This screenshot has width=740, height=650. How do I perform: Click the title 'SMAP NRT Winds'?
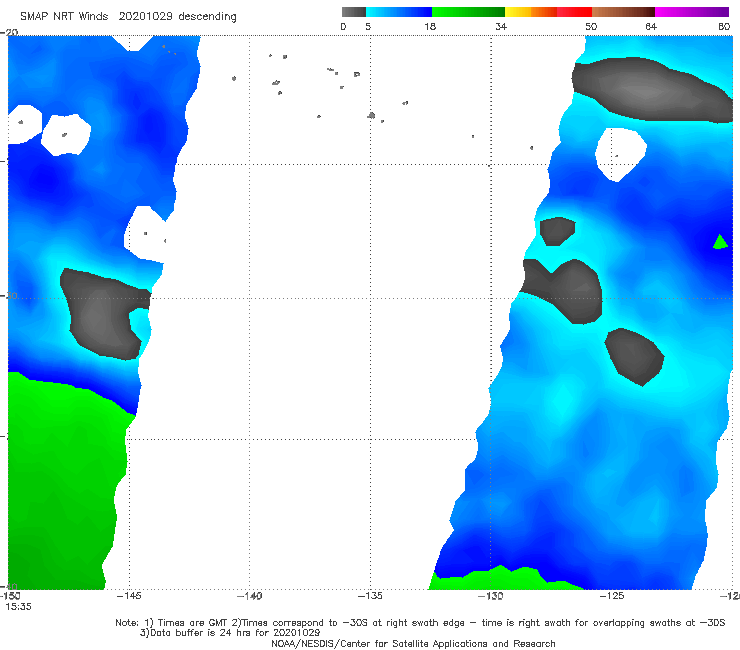coord(64,17)
